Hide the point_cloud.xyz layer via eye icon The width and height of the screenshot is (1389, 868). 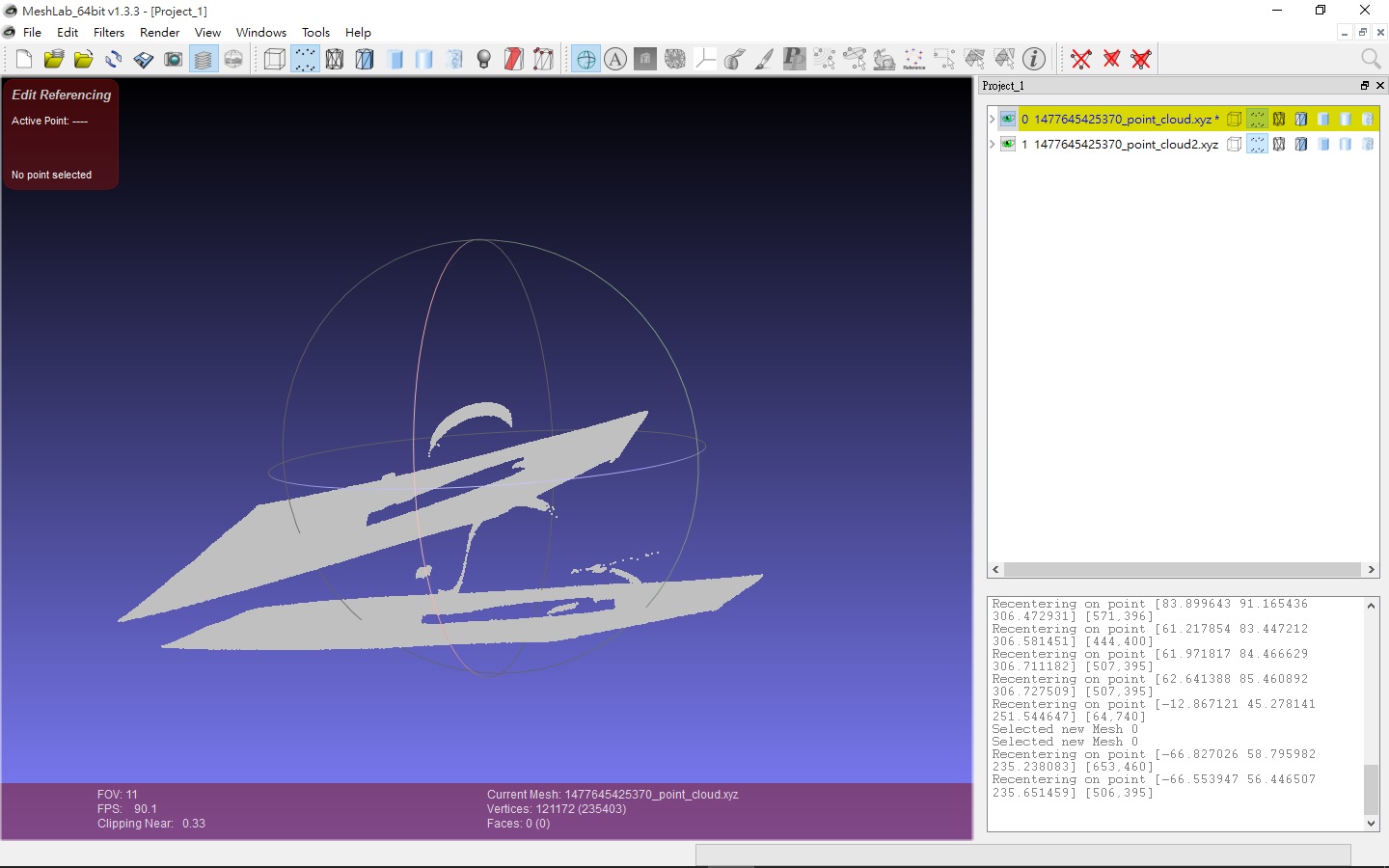pyautogui.click(x=1008, y=120)
